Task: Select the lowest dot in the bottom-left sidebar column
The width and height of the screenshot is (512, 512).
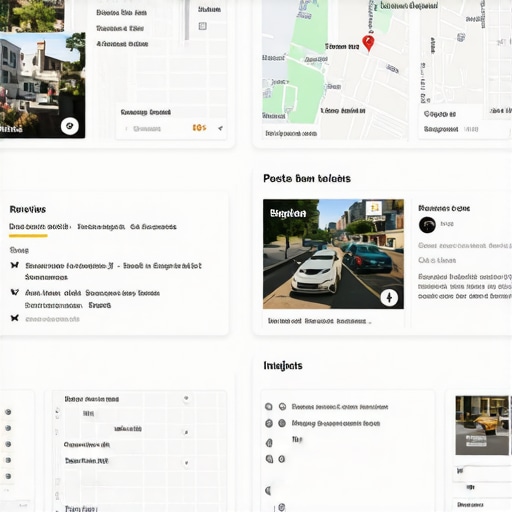Action: coord(8,476)
